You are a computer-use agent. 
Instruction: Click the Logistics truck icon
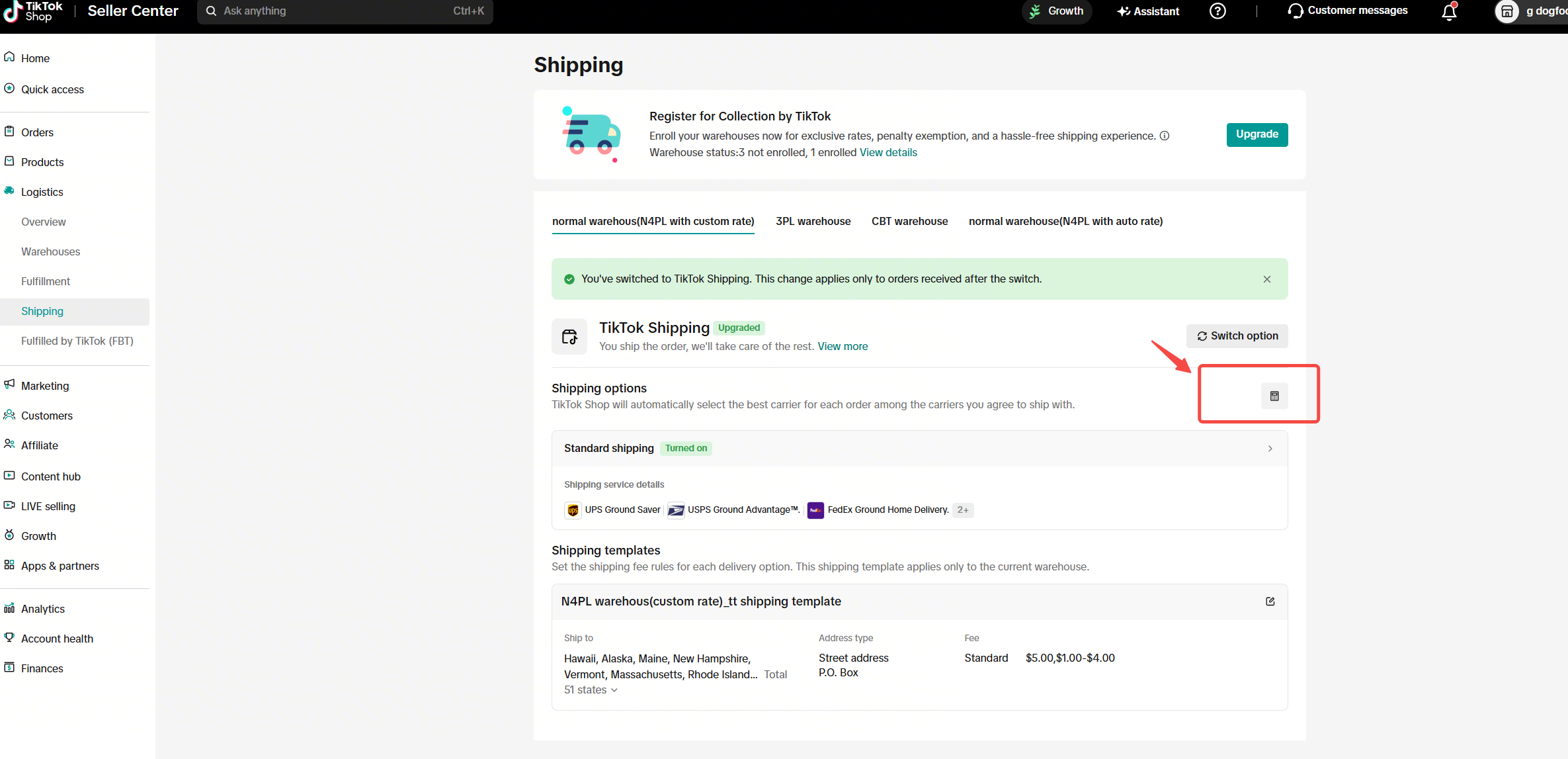(9, 191)
